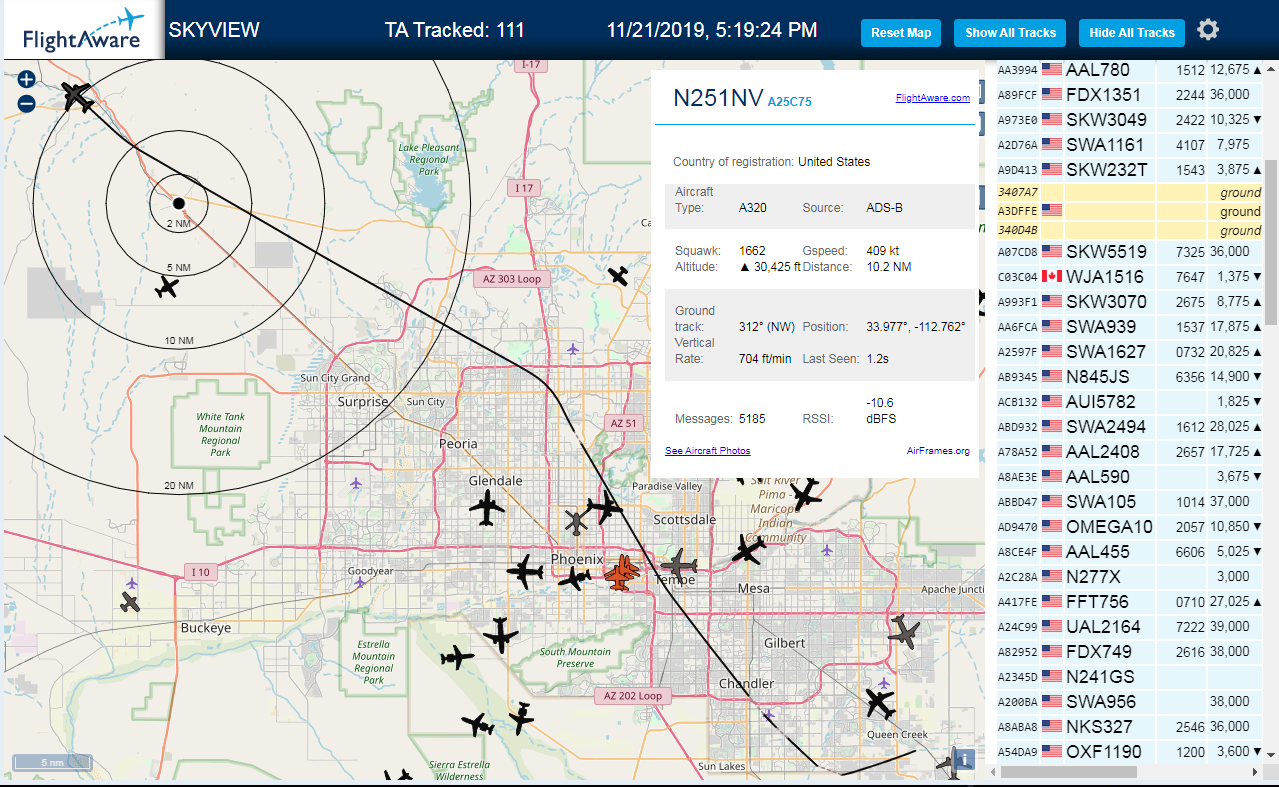
Task: Select the aircraft icon over Glendale
Action: [487, 507]
